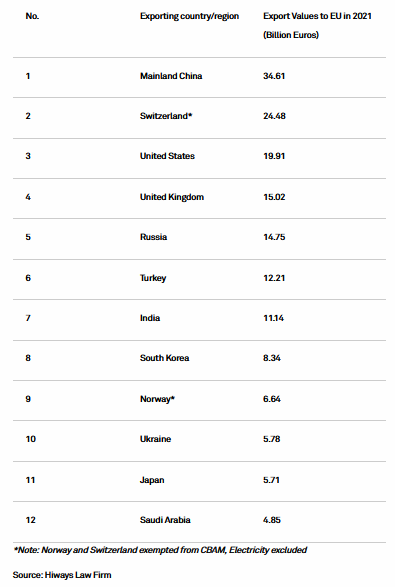Select the 'Ukraine' country cell

point(155,439)
